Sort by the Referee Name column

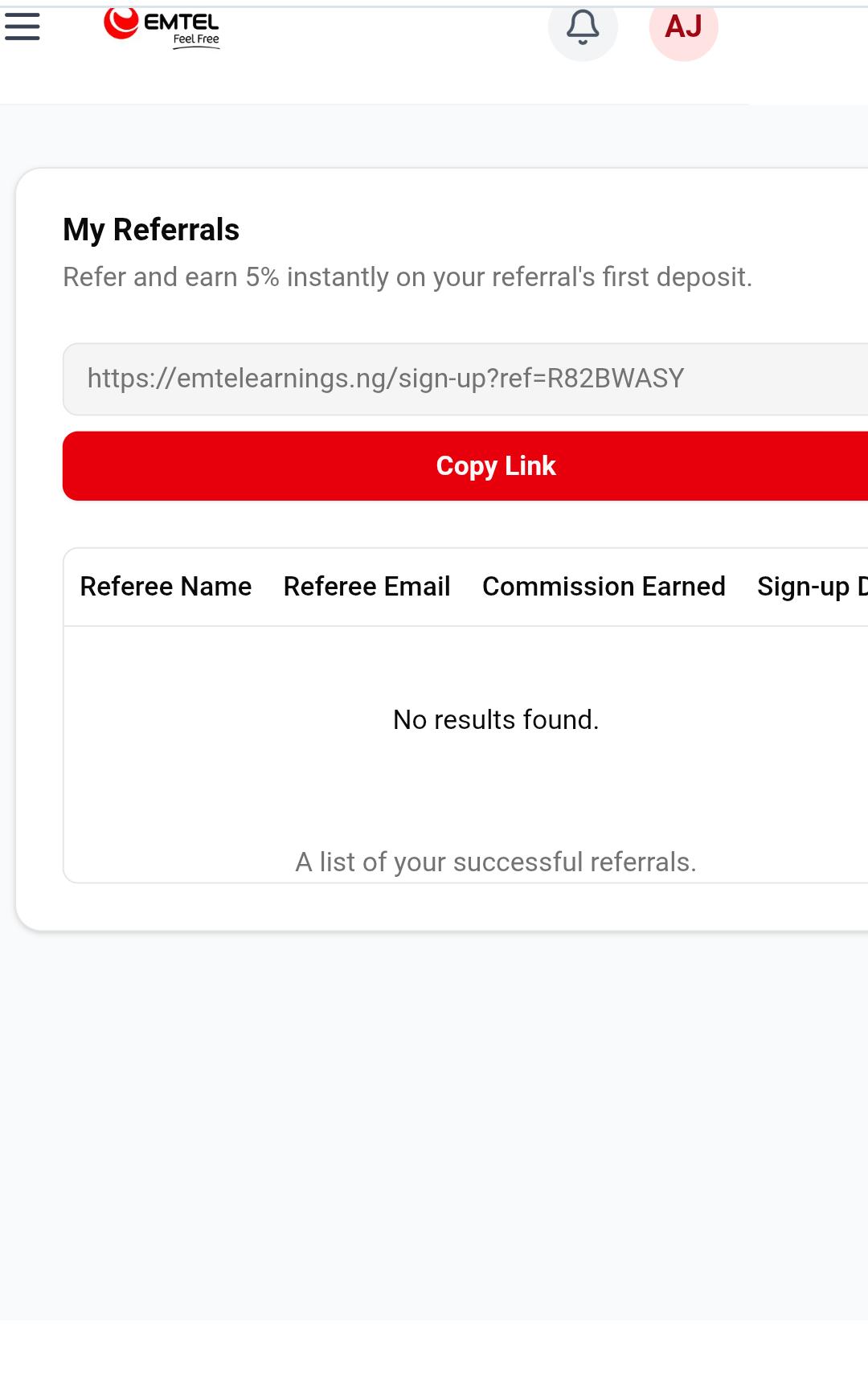tap(165, 587)
